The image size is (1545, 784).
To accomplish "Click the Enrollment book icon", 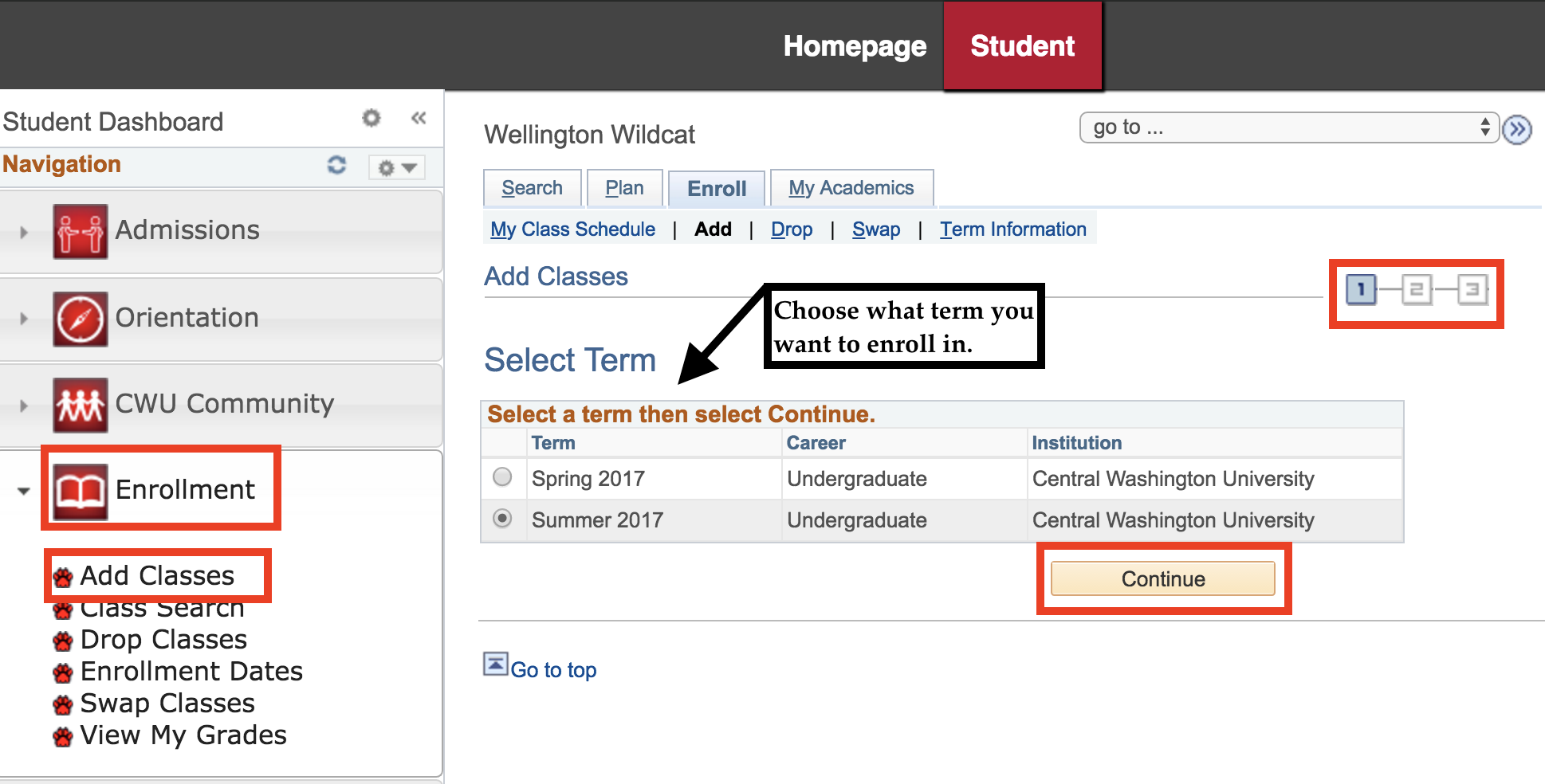I will click(x=81, y=491).
